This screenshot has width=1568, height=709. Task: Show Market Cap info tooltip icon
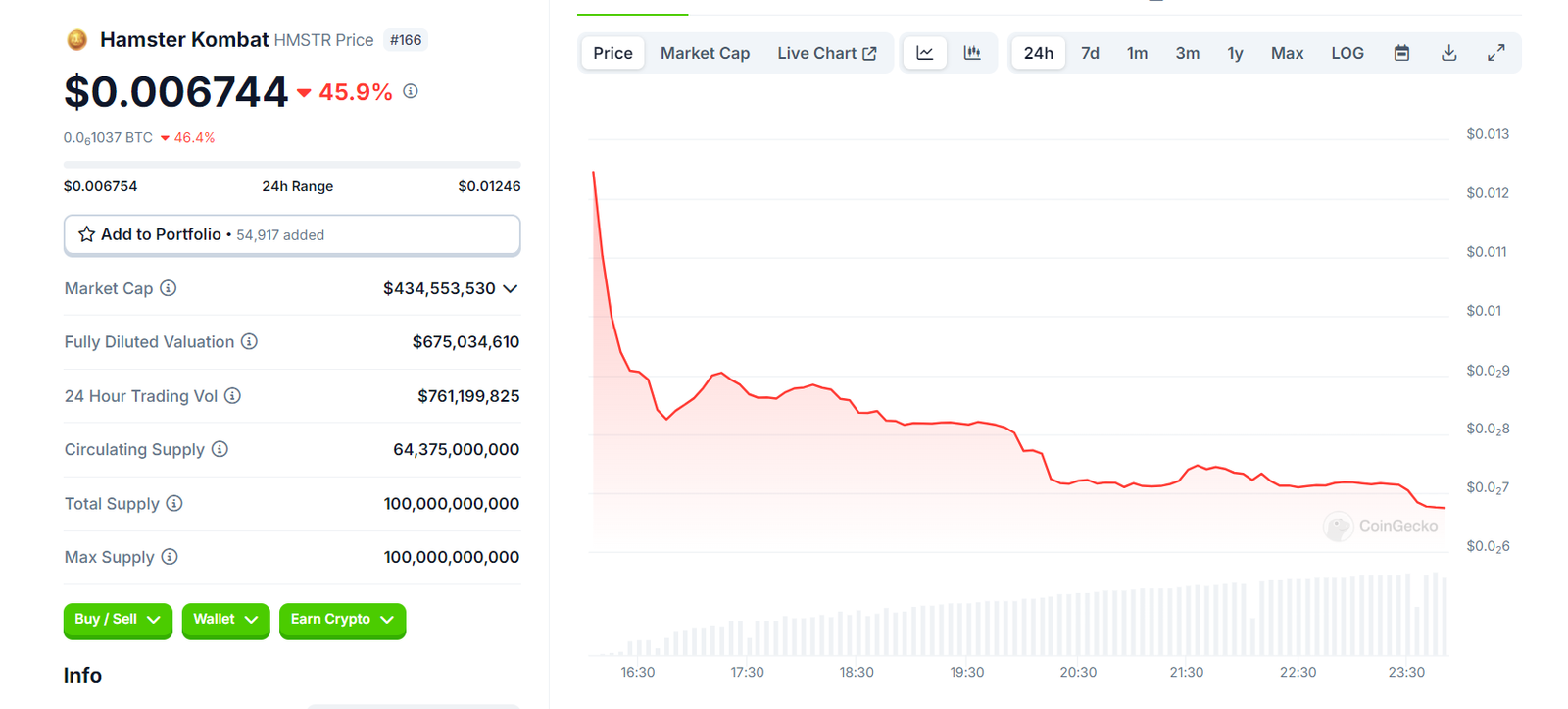[169, 288]
